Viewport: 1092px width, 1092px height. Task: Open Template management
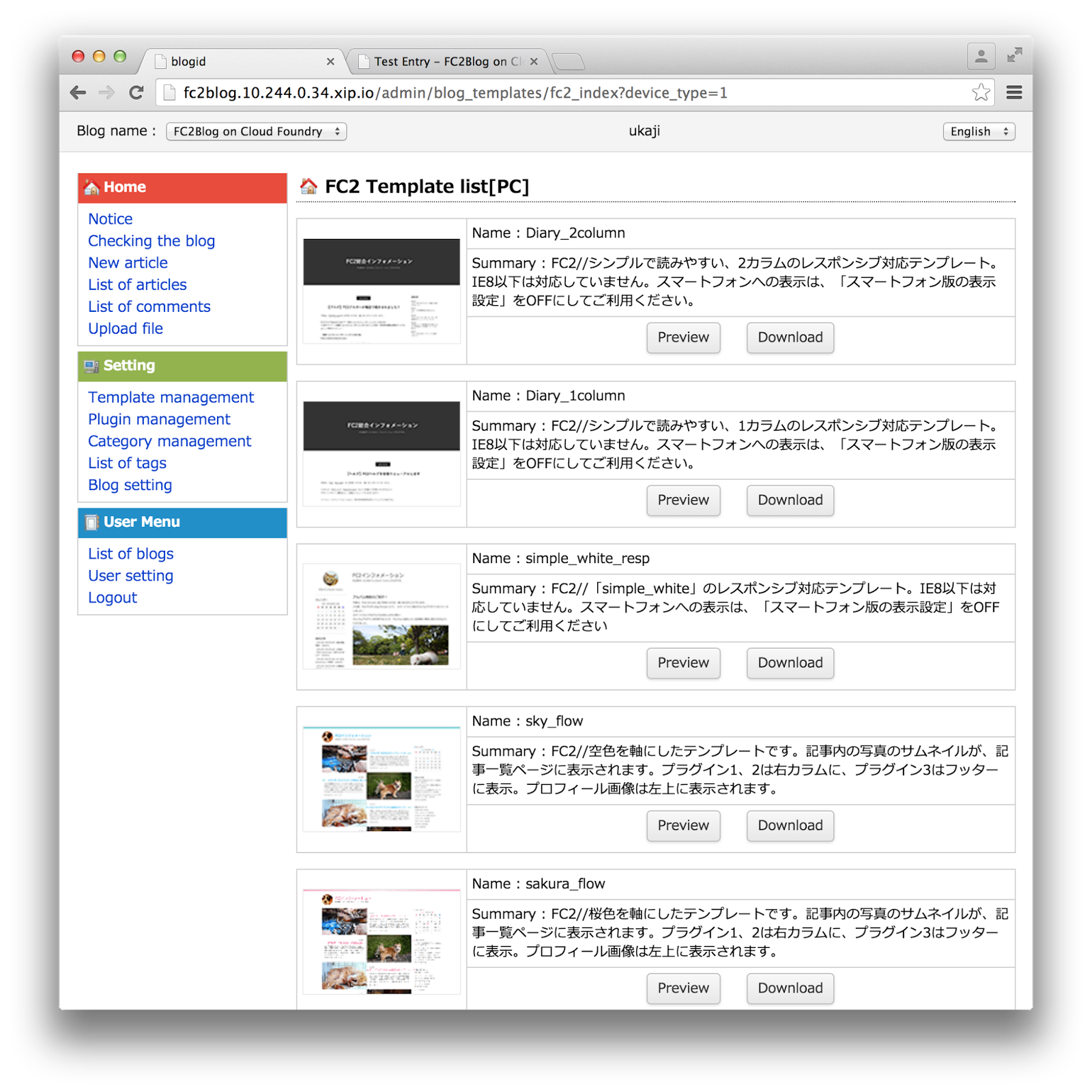pyautogui.click(x=171, y=397)
